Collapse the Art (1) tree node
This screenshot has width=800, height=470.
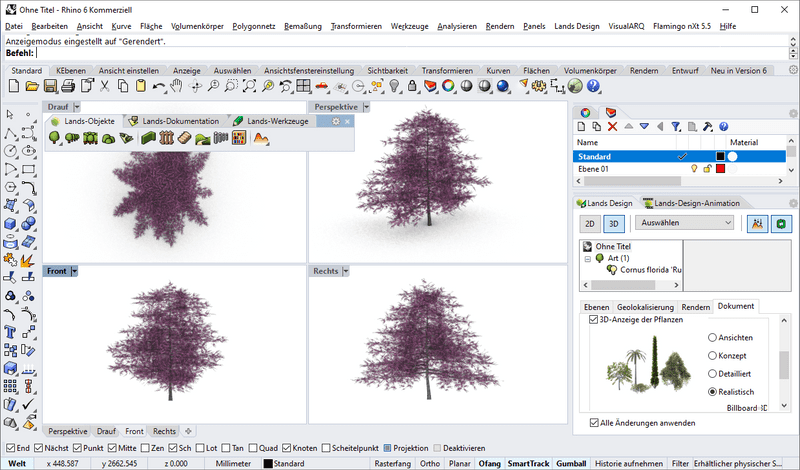[586, 259]
